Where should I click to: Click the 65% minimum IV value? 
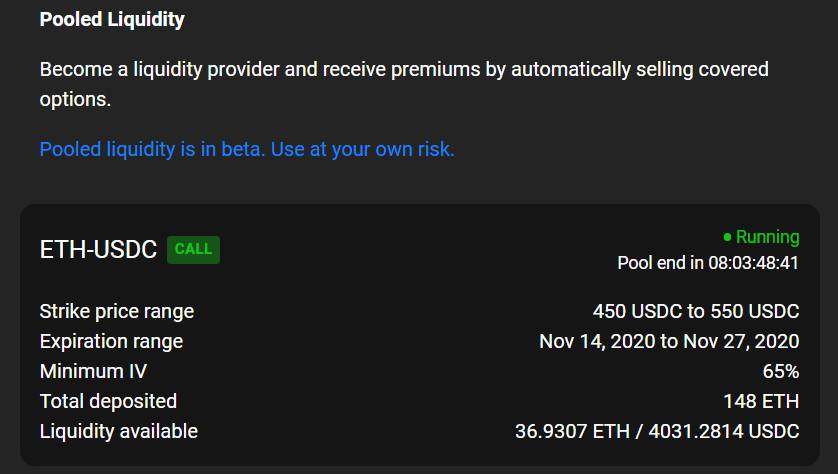point(780,371)
